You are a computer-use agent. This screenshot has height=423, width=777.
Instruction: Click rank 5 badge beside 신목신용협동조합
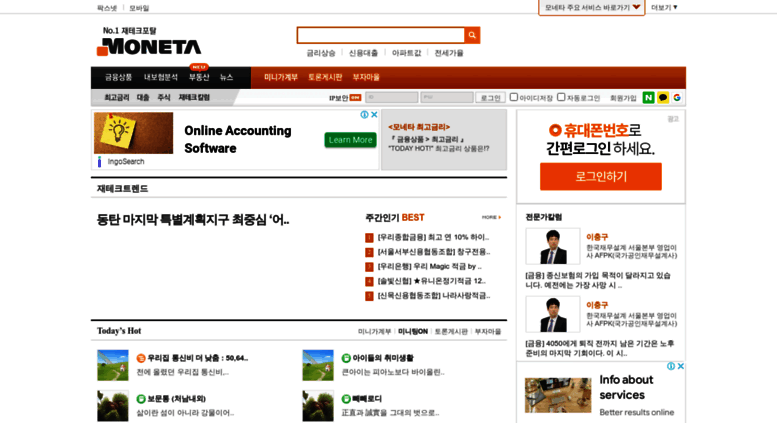(x=369, y=296)
